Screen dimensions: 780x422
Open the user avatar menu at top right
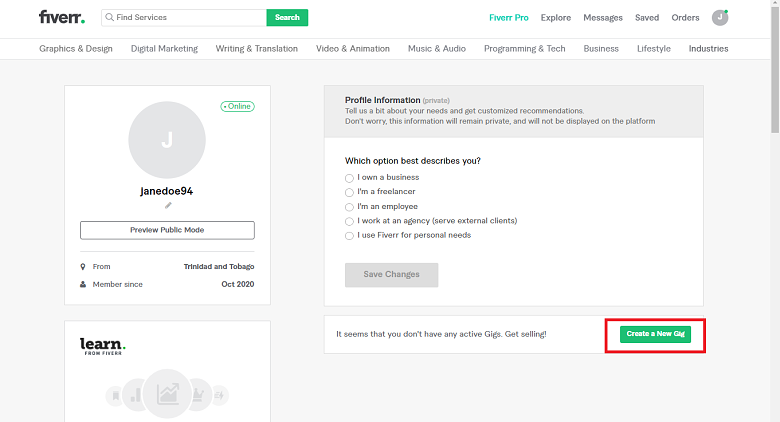pyautogui.click(x=720, y=17)
